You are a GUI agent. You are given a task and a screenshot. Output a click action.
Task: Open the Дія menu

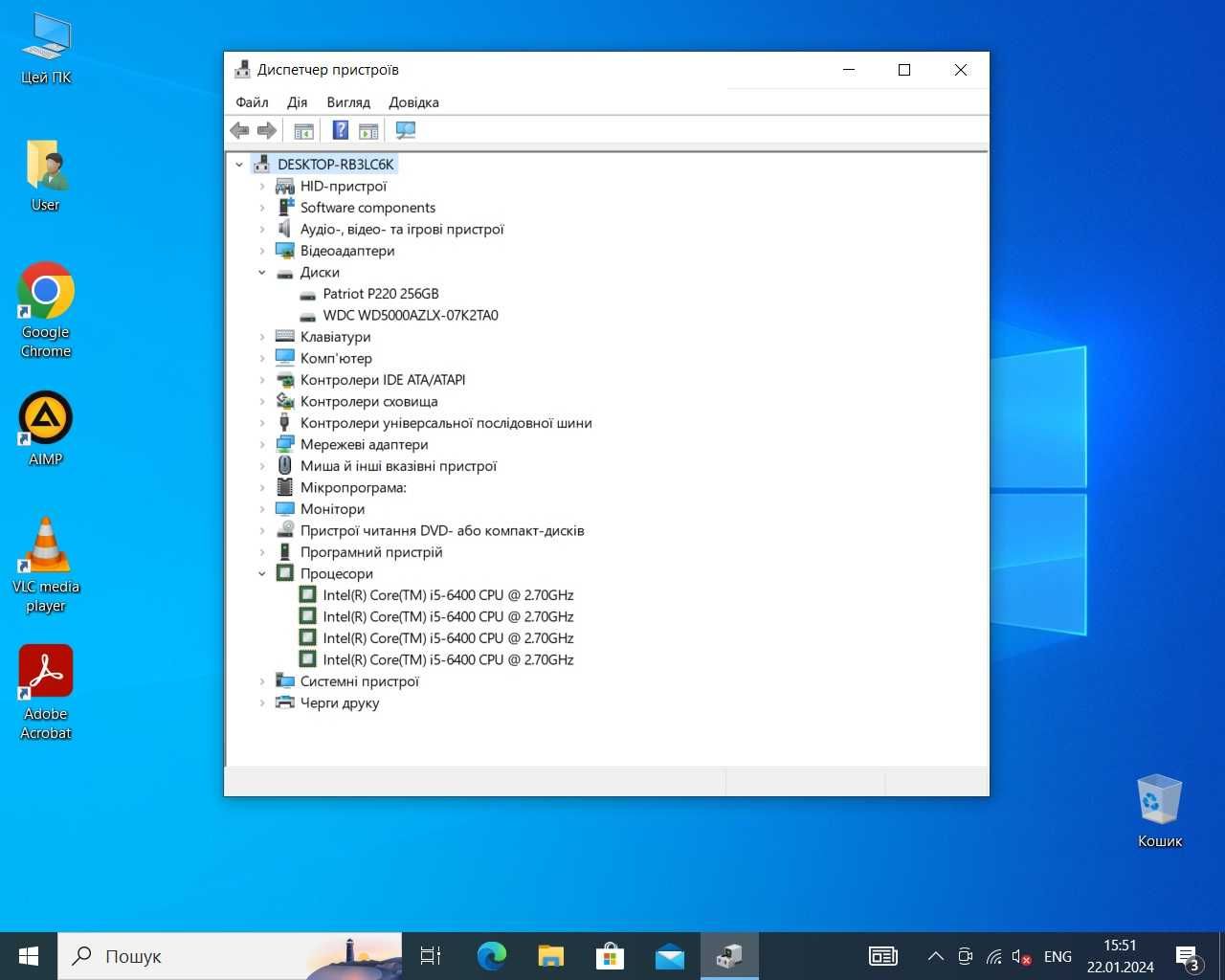[x=298, y=102]
